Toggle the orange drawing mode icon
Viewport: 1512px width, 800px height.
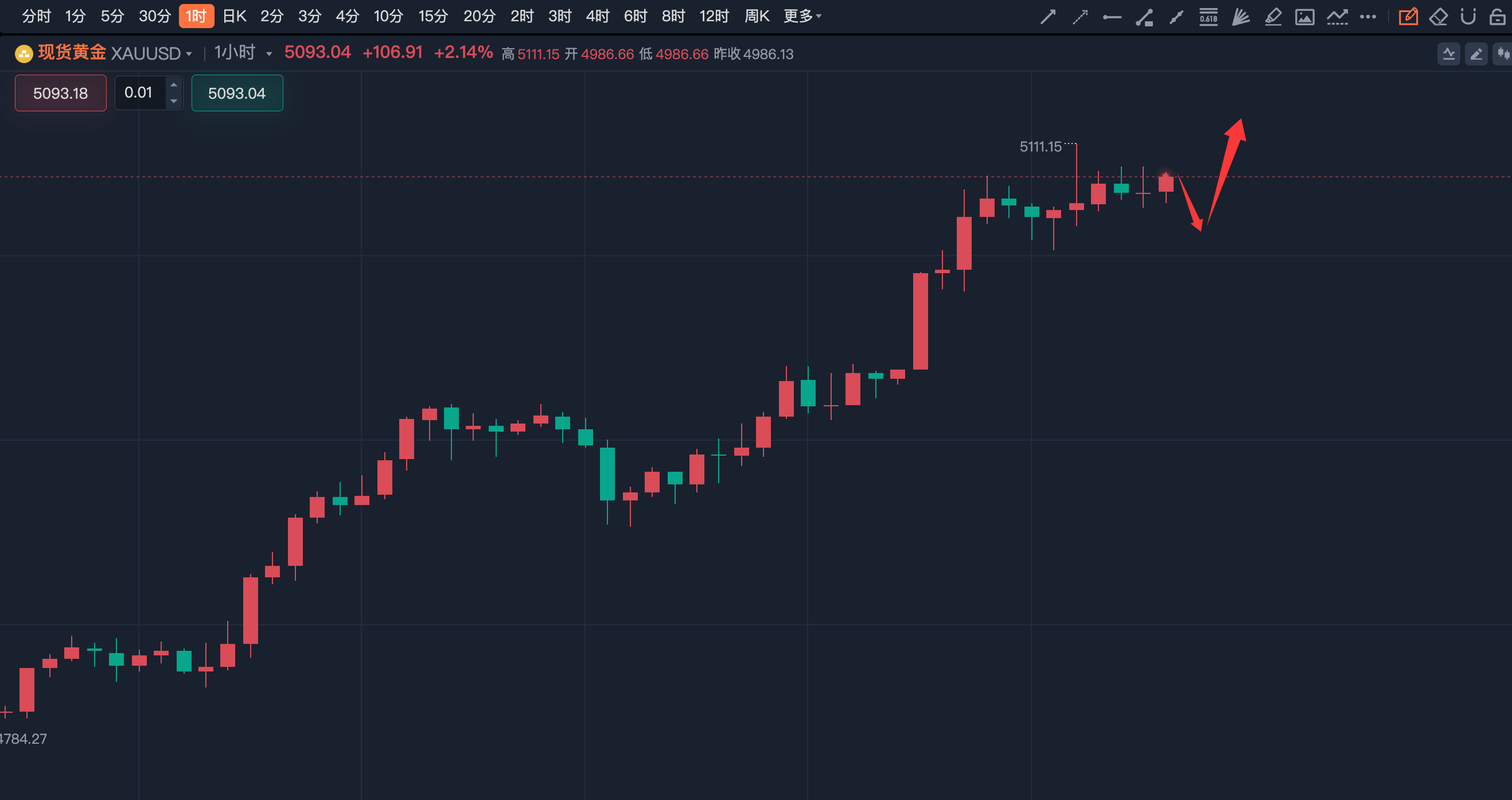coord(1408,17)
